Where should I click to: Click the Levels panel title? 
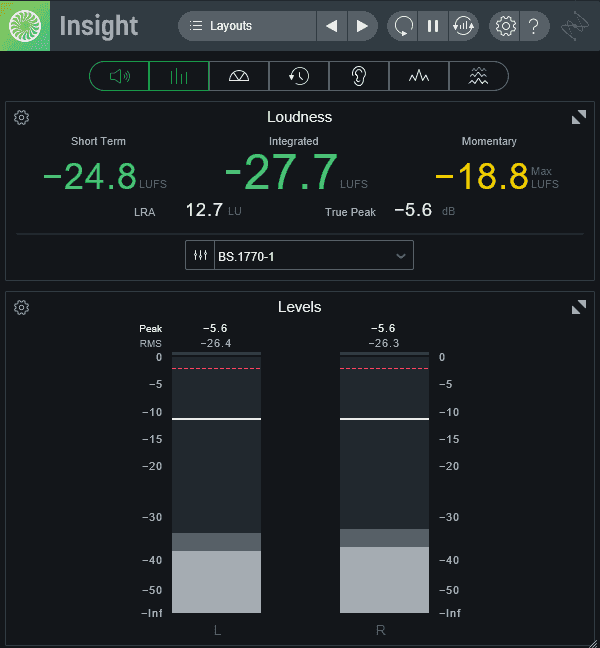click(x=300, y=307)
